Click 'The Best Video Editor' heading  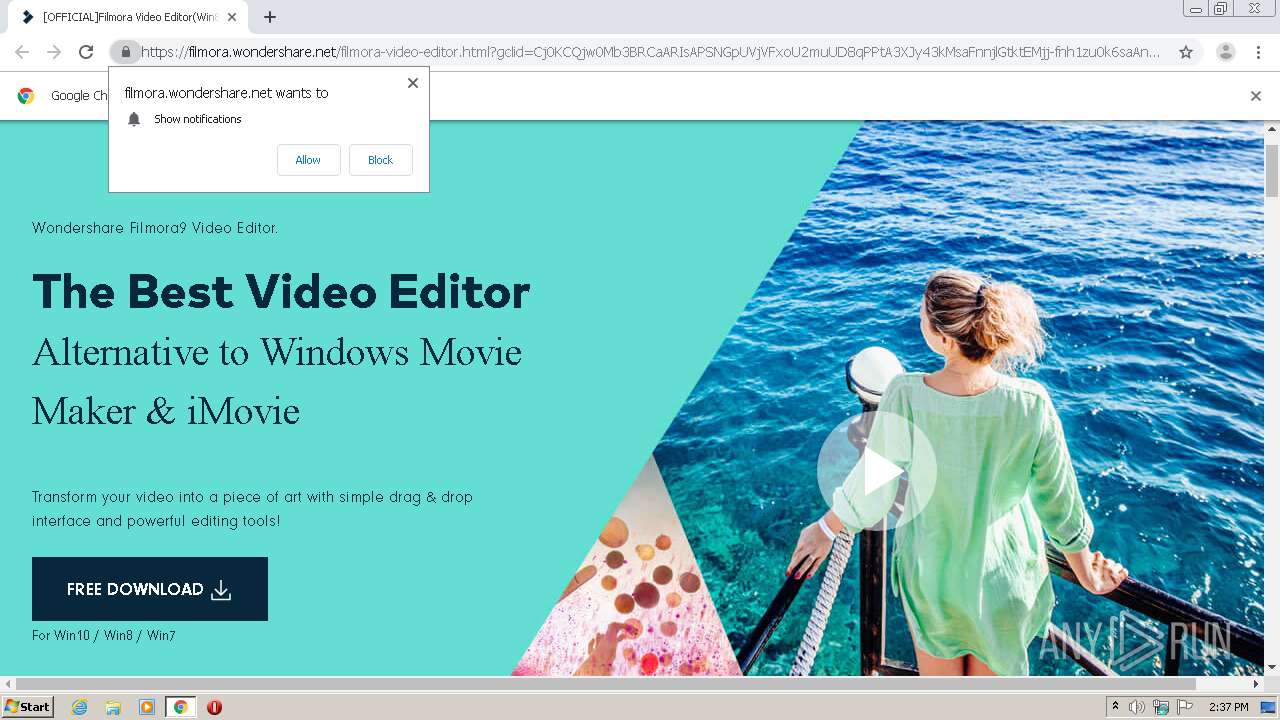(281, 291)
